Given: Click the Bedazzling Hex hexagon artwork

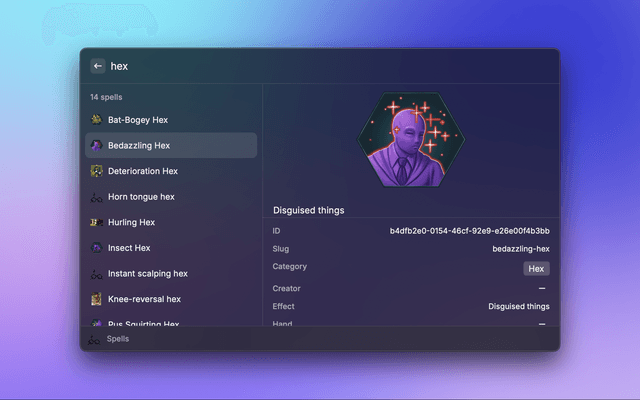Looking at the screenshot, I should (410, 141).
